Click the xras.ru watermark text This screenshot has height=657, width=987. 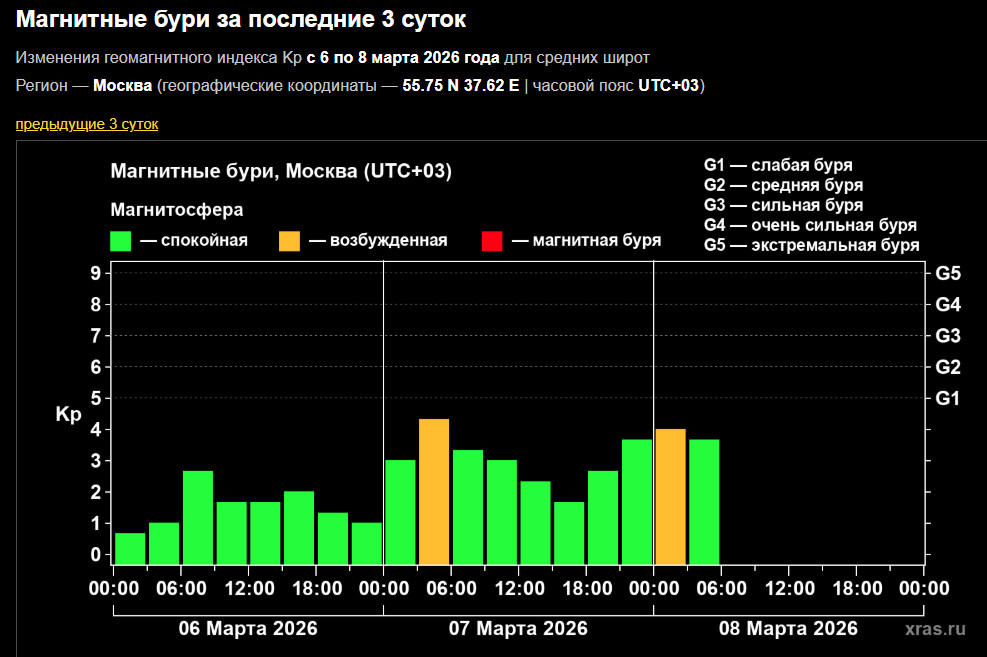point(935,629)
